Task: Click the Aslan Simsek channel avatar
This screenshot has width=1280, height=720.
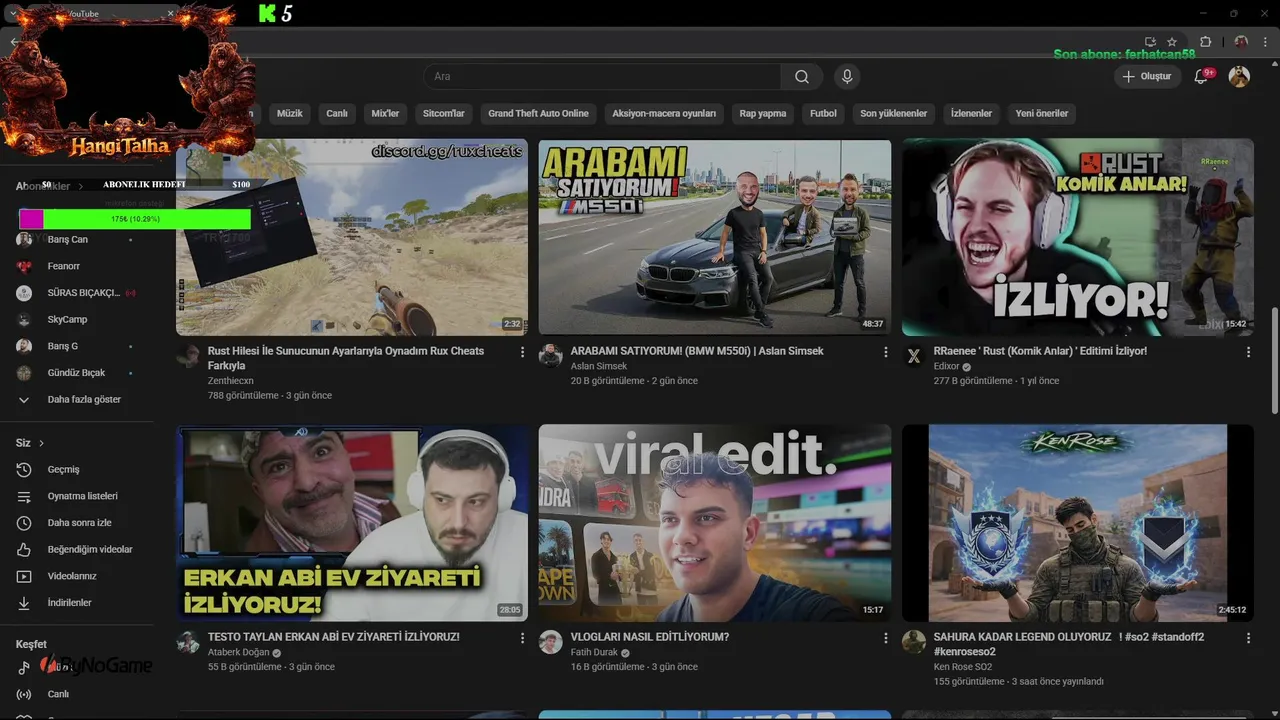Action: (550, 356)
